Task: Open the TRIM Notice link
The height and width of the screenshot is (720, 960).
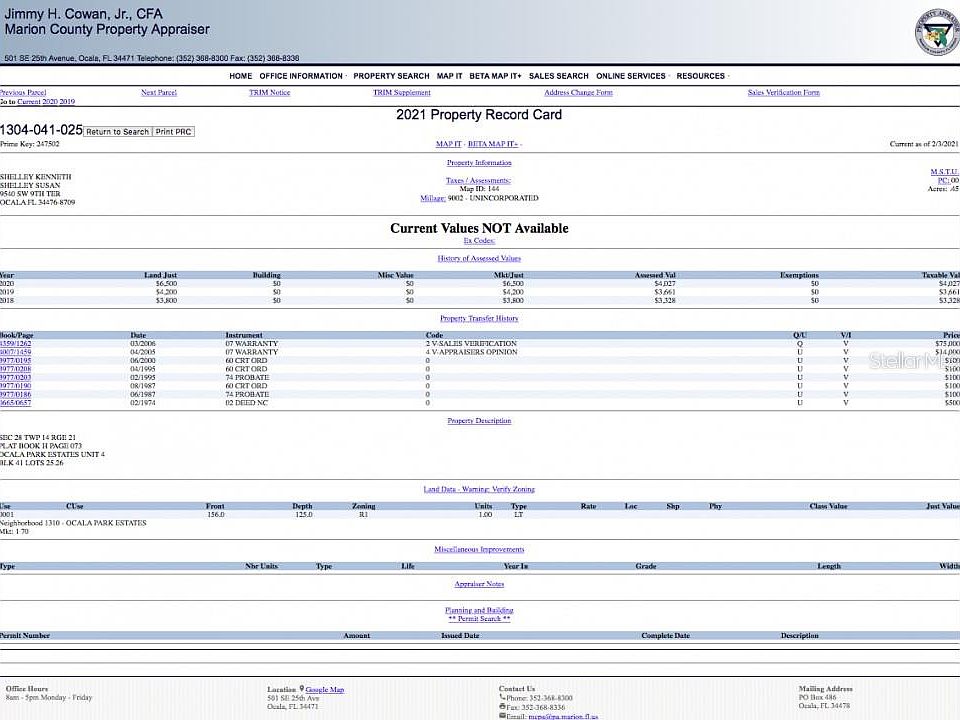Action: tap(269, 92)
